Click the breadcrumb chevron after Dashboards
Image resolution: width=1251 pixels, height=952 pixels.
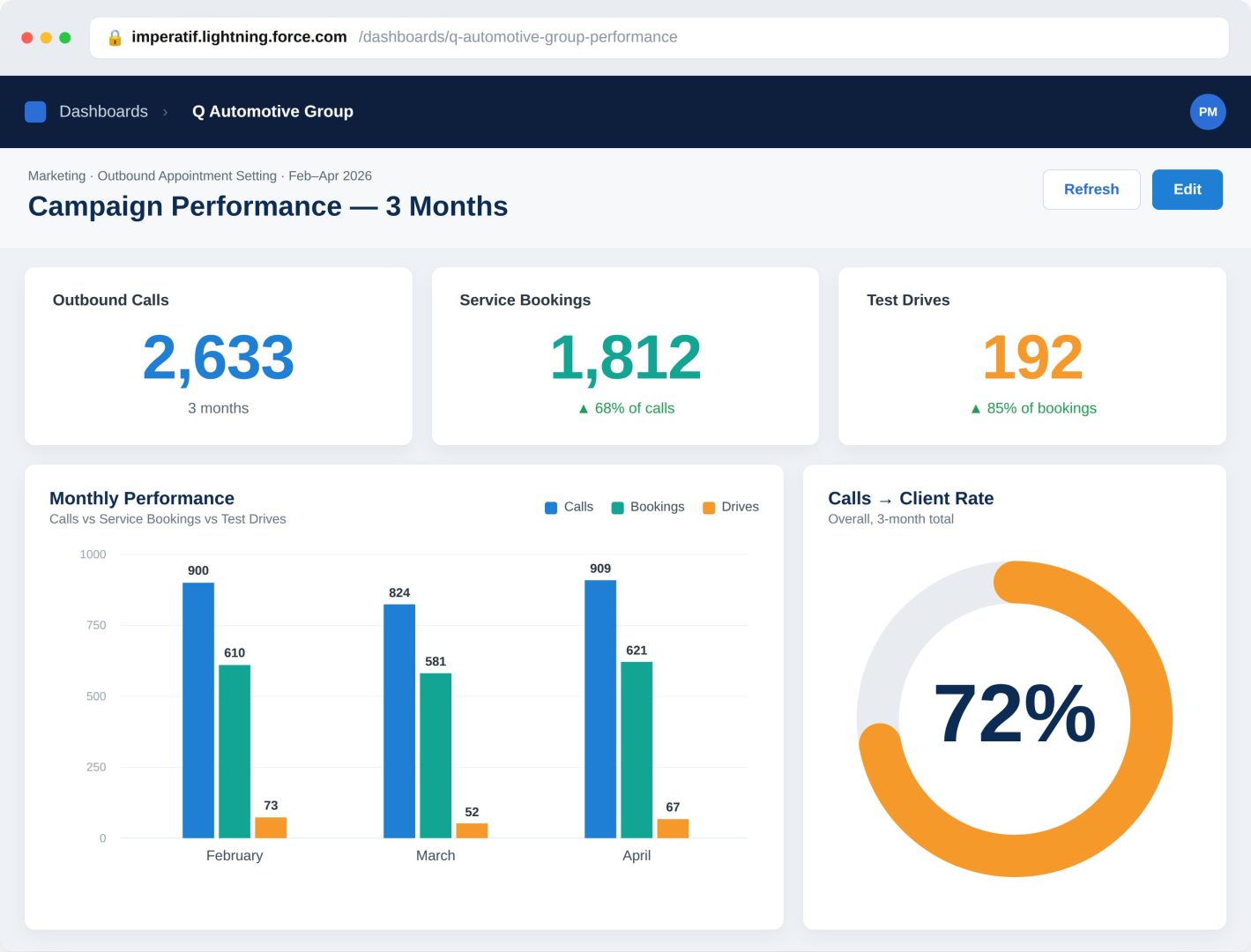pyautogui.click(x=165, y=112)
